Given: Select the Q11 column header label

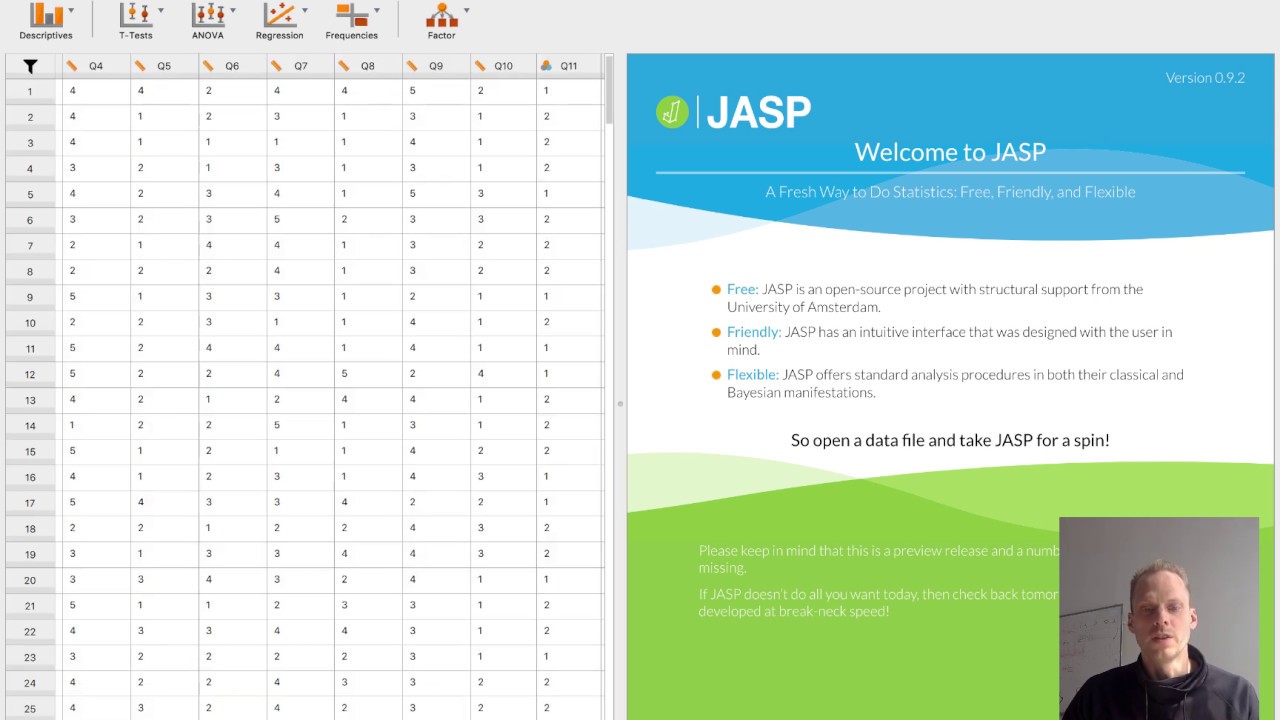Looking at the screenshot, I should (569, 66).
